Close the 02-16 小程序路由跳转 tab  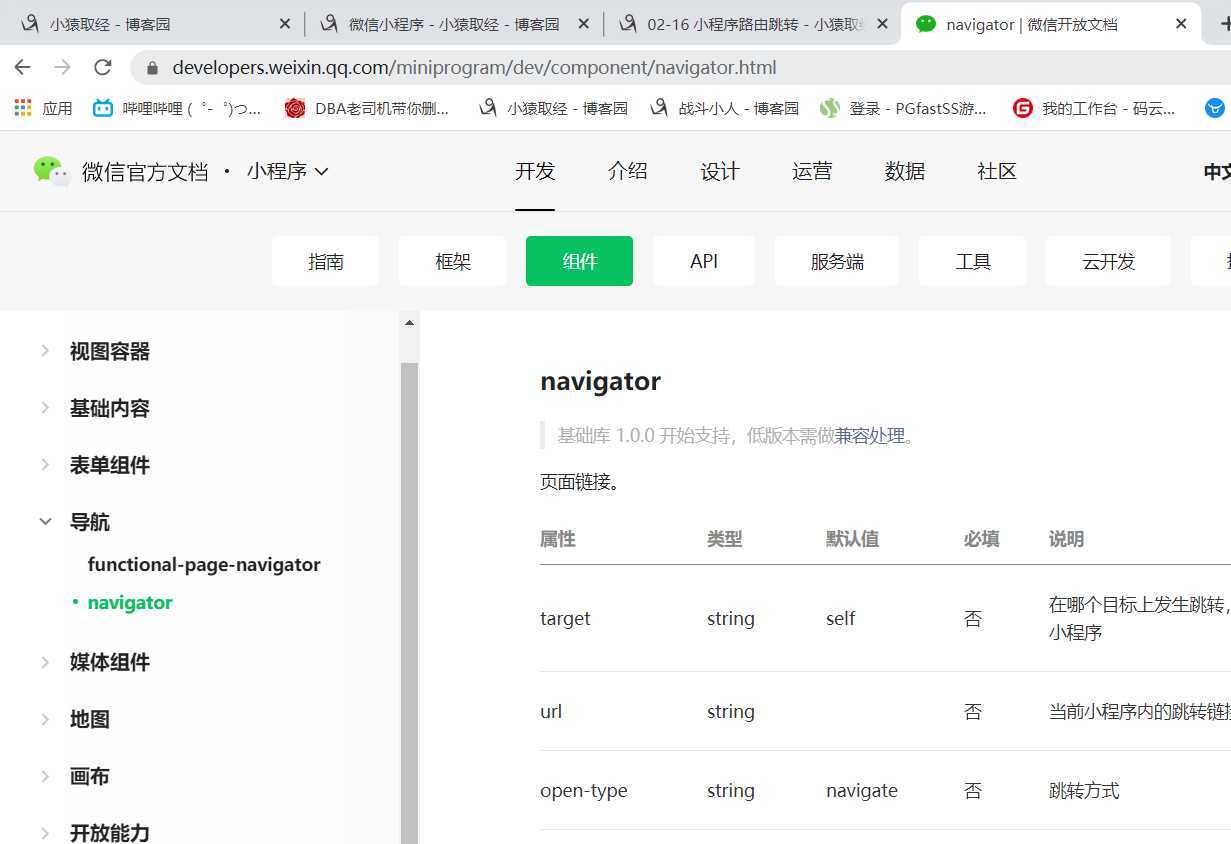coord(883,24)
